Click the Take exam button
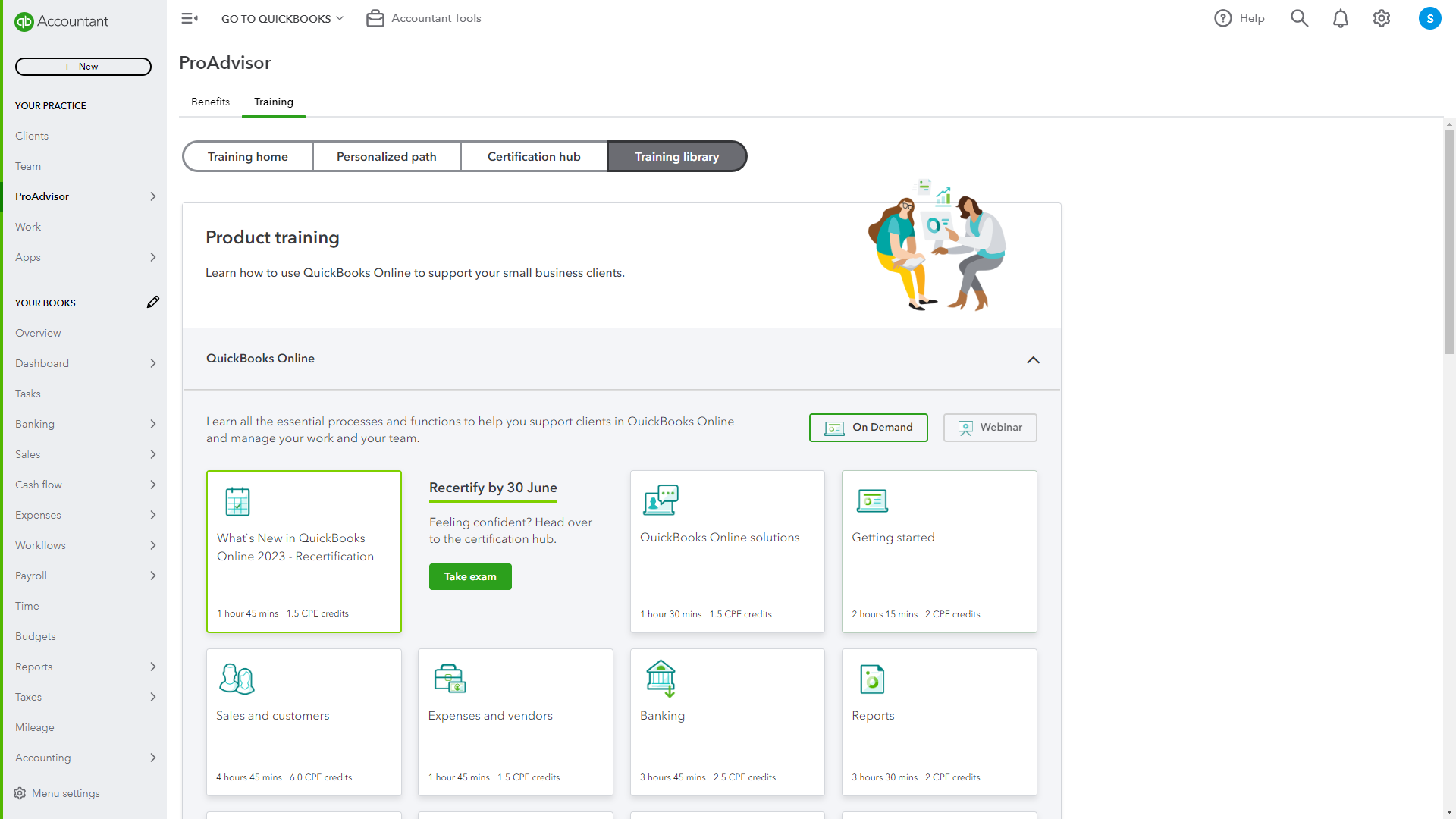 470,576
